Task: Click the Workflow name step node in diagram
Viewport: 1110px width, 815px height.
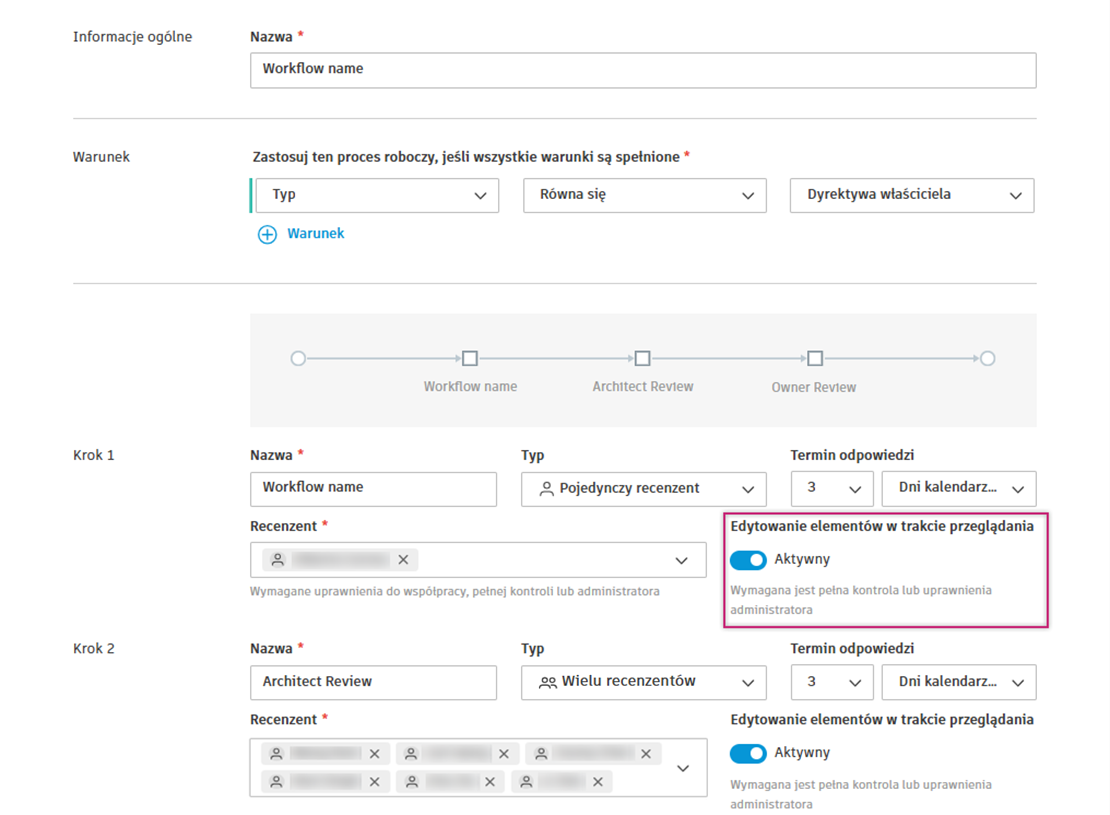Action: tap(470, 359)
